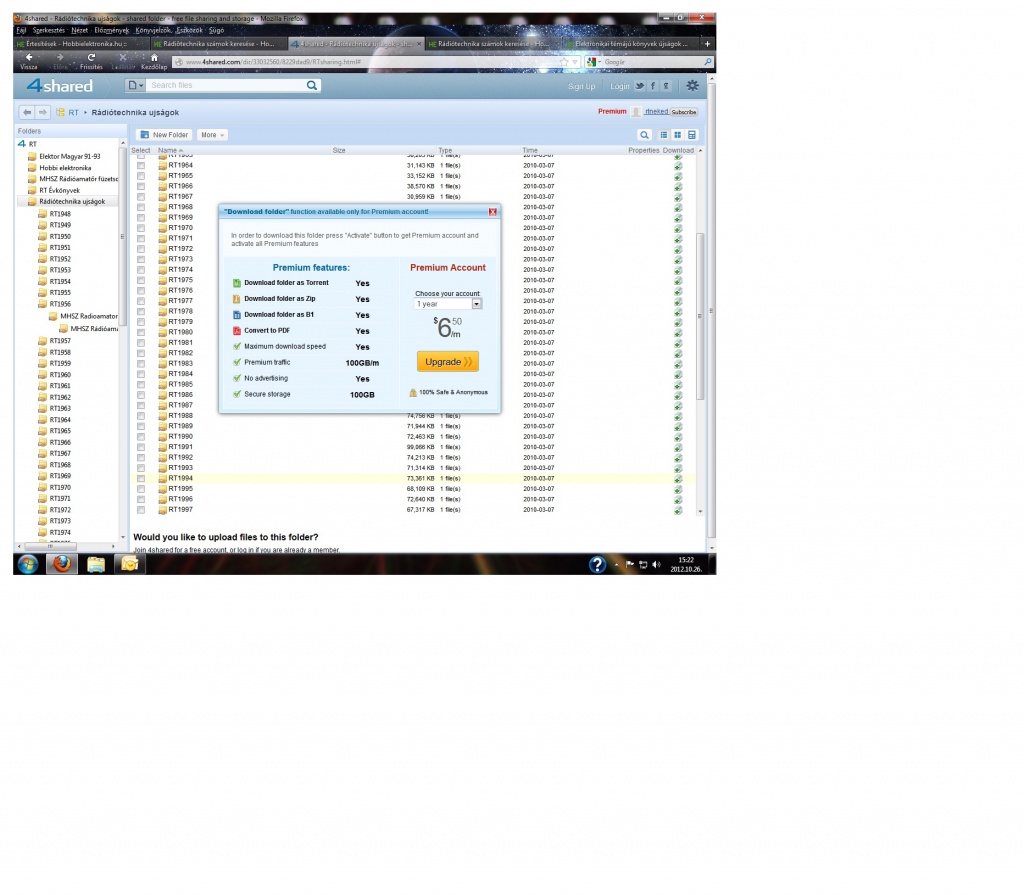Tick the checkbox for RT1964
Image resolution: width=1024 pixels, height=895 pixels.
click(141, 166)
